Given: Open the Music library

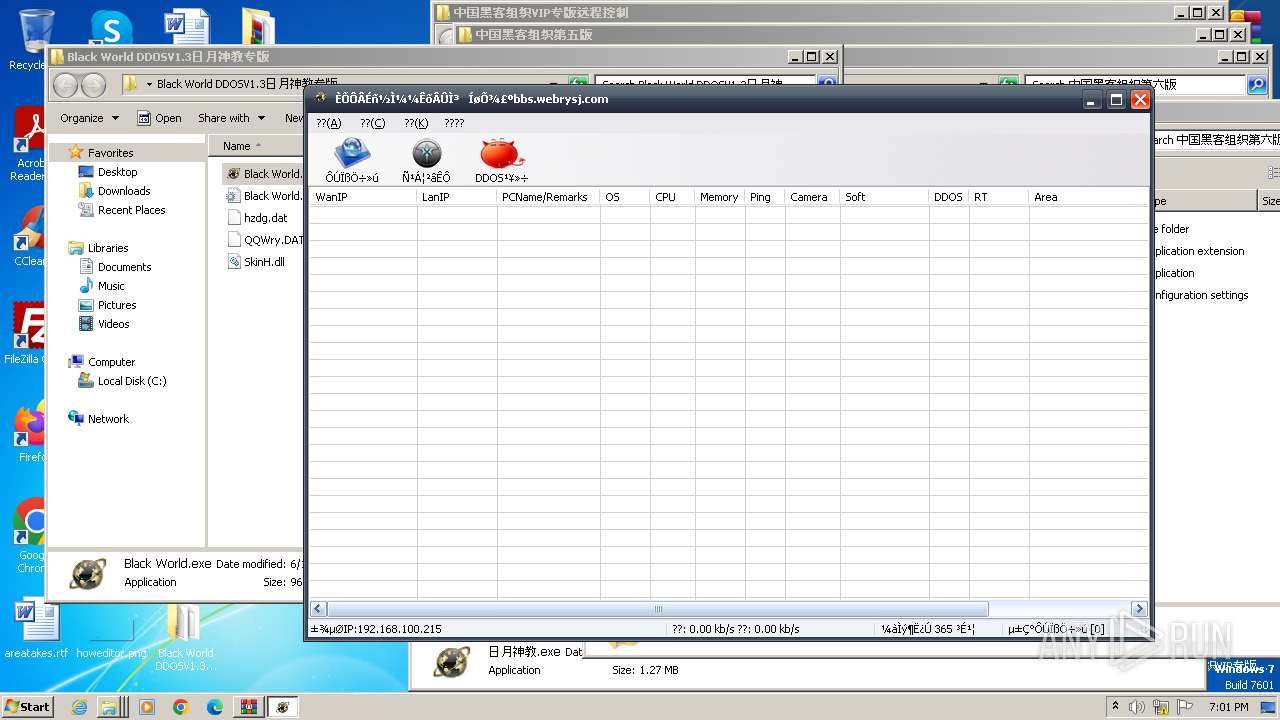Looking at the screenshot, I should pyautogui.click(x=111, y=286).
